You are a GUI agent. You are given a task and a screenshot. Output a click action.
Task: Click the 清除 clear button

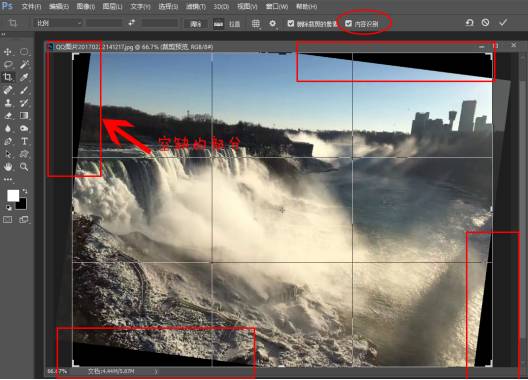click(195, 24)
